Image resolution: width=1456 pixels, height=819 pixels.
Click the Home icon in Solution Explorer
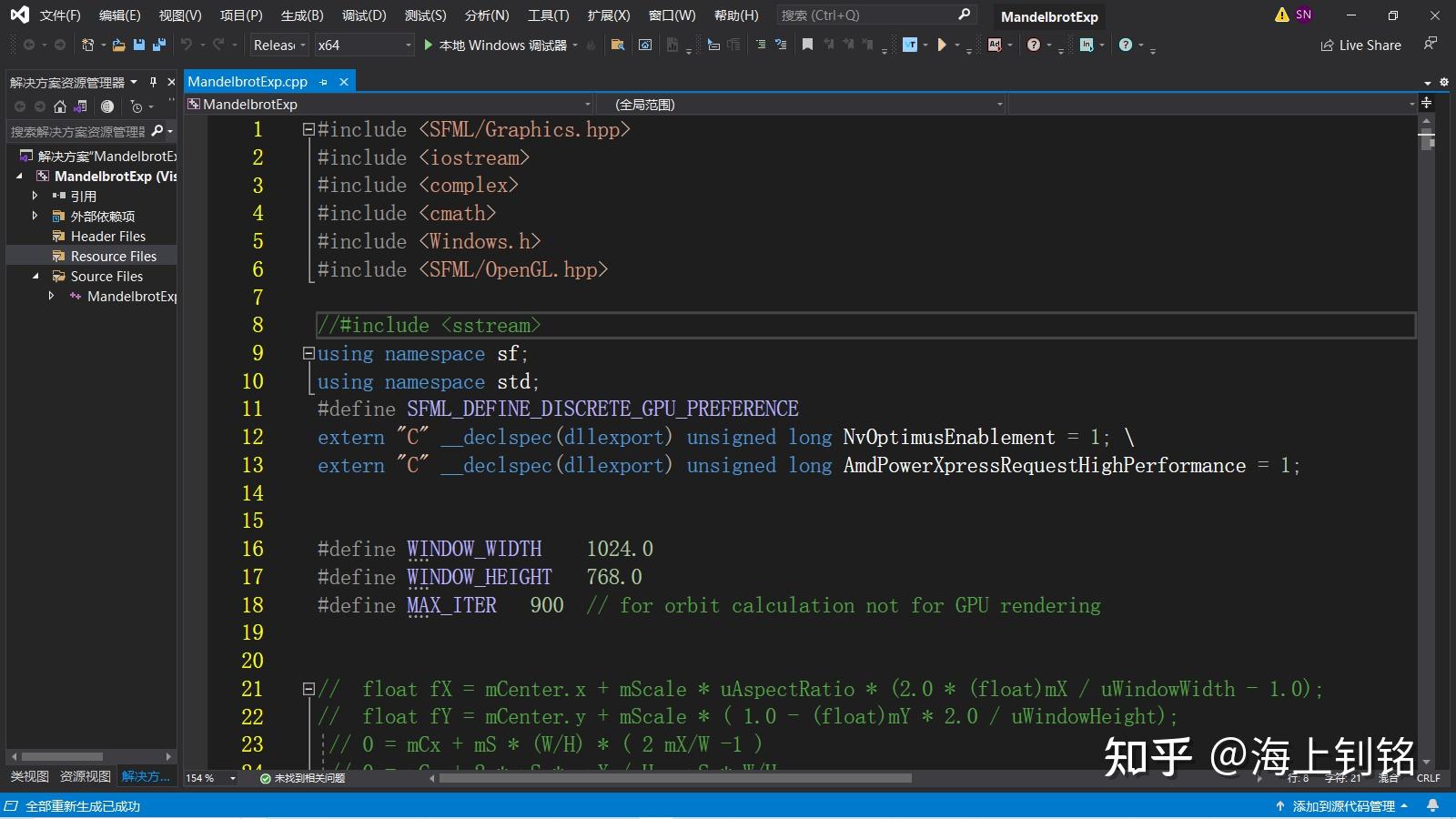click(60, 106)
